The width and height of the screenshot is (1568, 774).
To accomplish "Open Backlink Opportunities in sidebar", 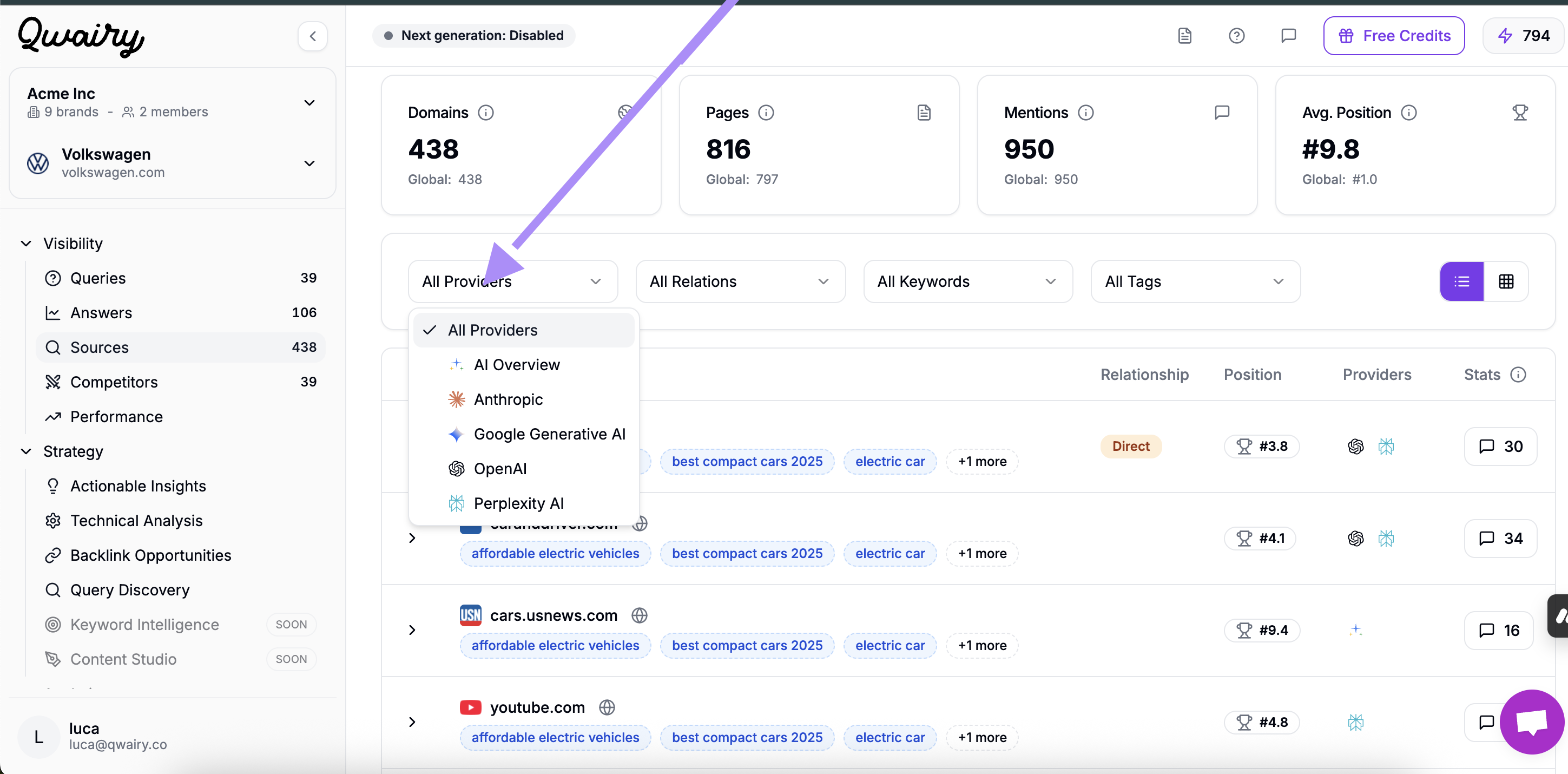I will (180, 556).
